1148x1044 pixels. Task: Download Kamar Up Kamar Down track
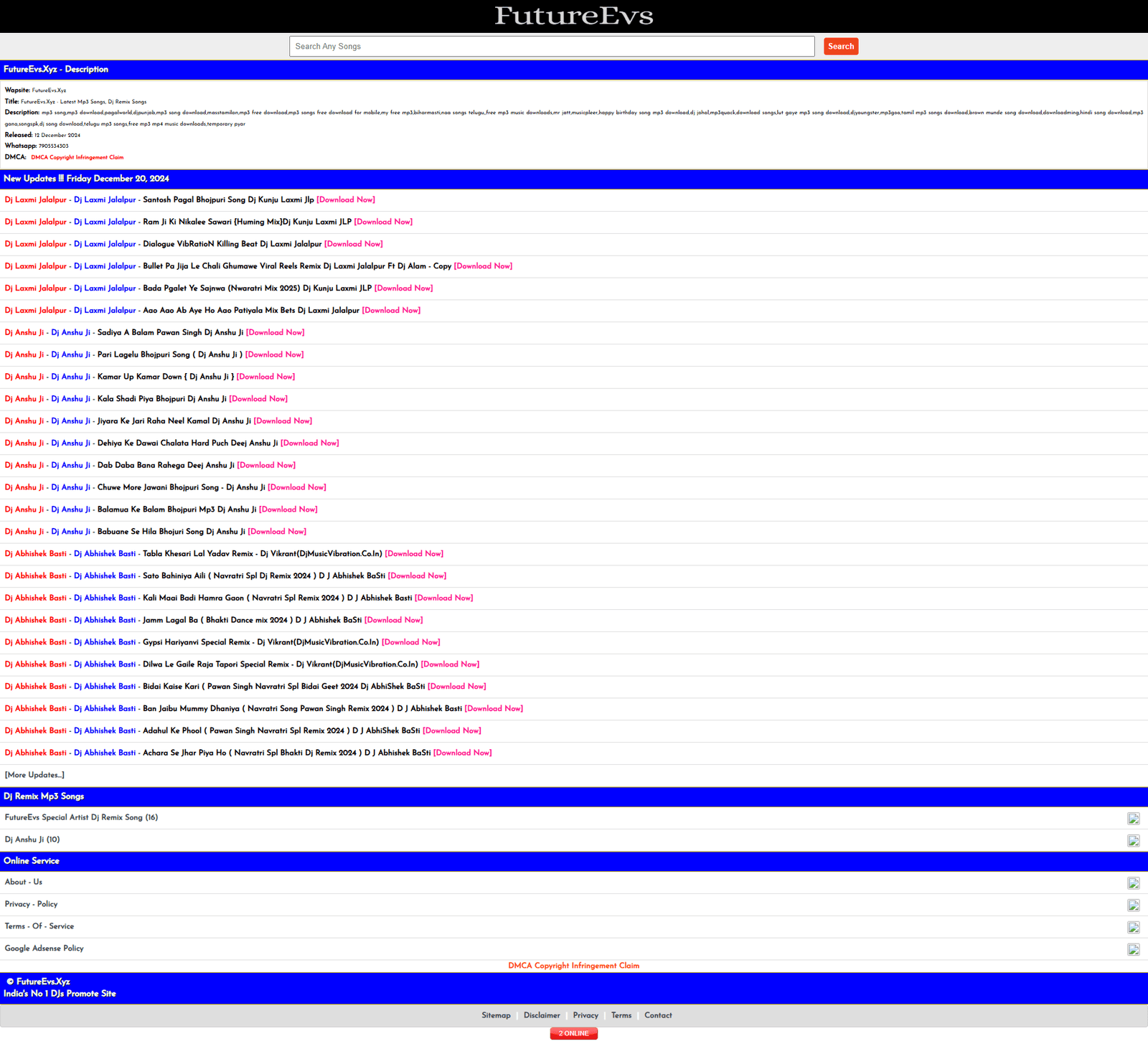tap(265, 377)
